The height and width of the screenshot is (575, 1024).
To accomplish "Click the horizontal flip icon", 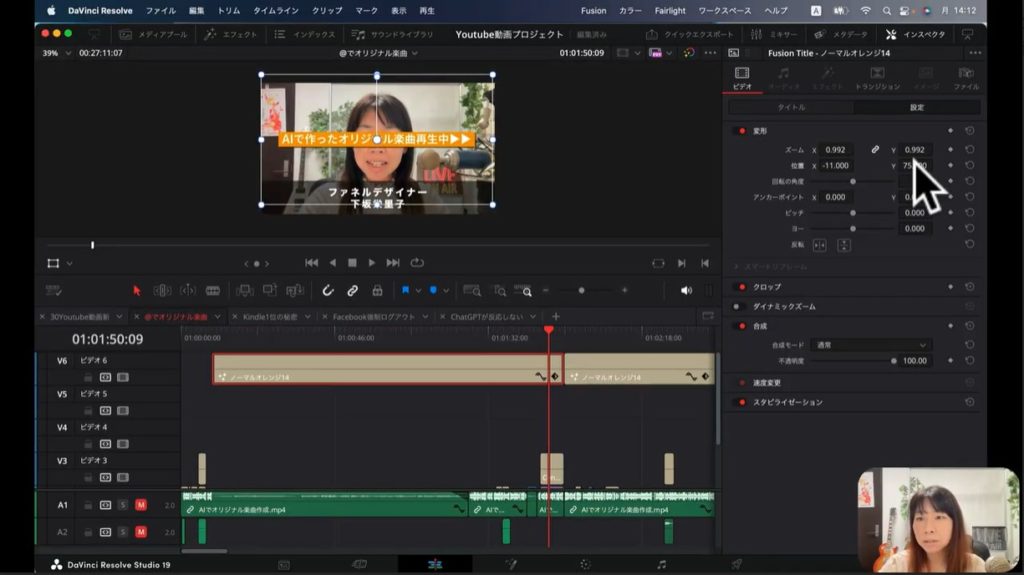I will click(x=819, y=244).
